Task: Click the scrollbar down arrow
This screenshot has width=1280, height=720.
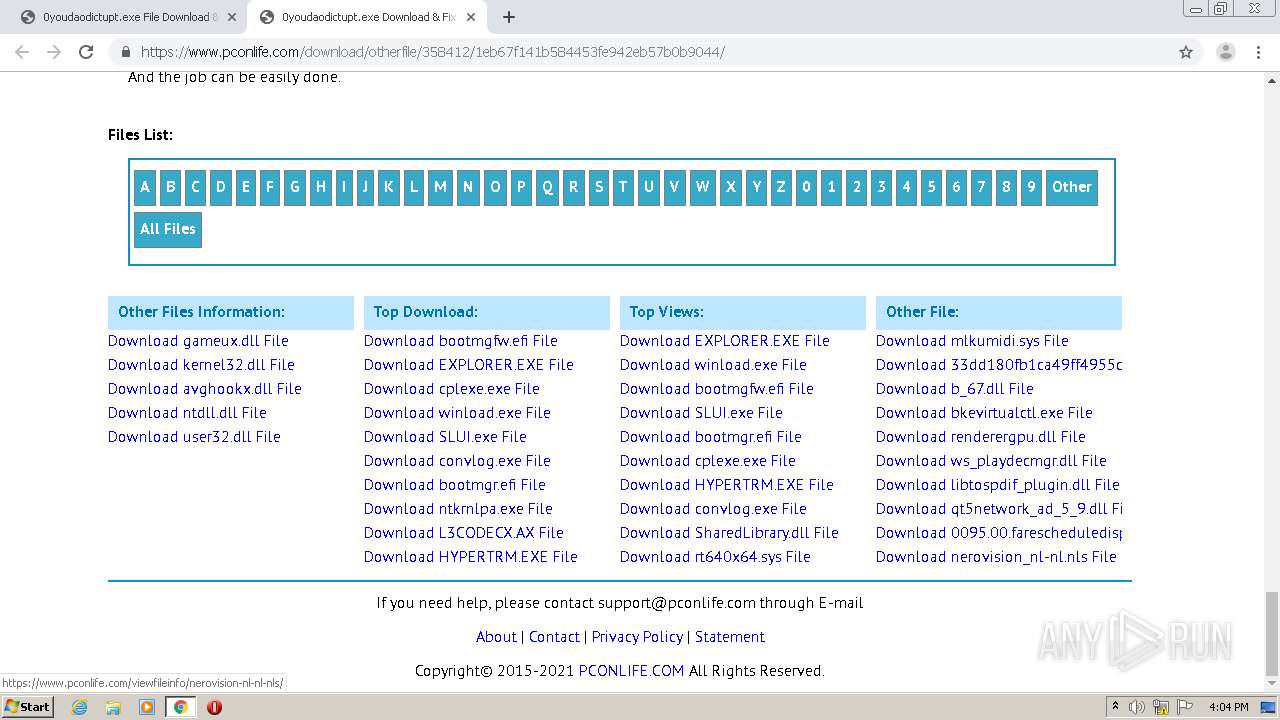Action: point(1271,686)
